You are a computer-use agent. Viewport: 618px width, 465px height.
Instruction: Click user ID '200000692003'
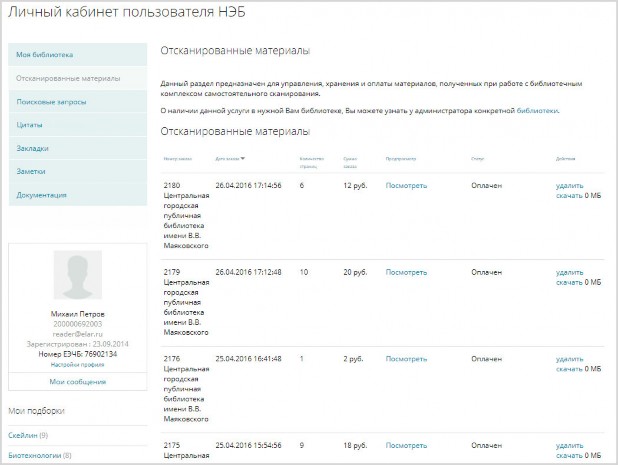[78, 324]
